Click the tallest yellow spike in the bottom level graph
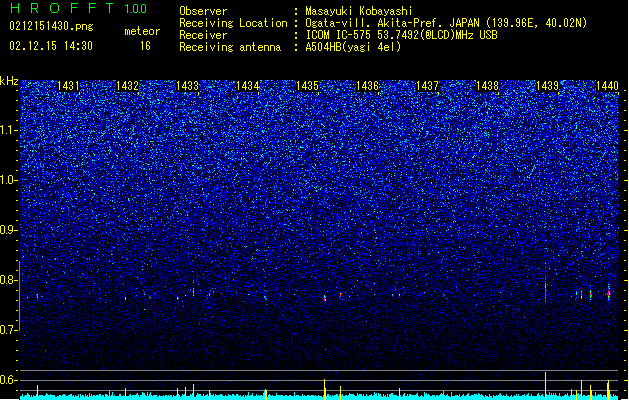 pyautogui.click(x=546, y=386)
